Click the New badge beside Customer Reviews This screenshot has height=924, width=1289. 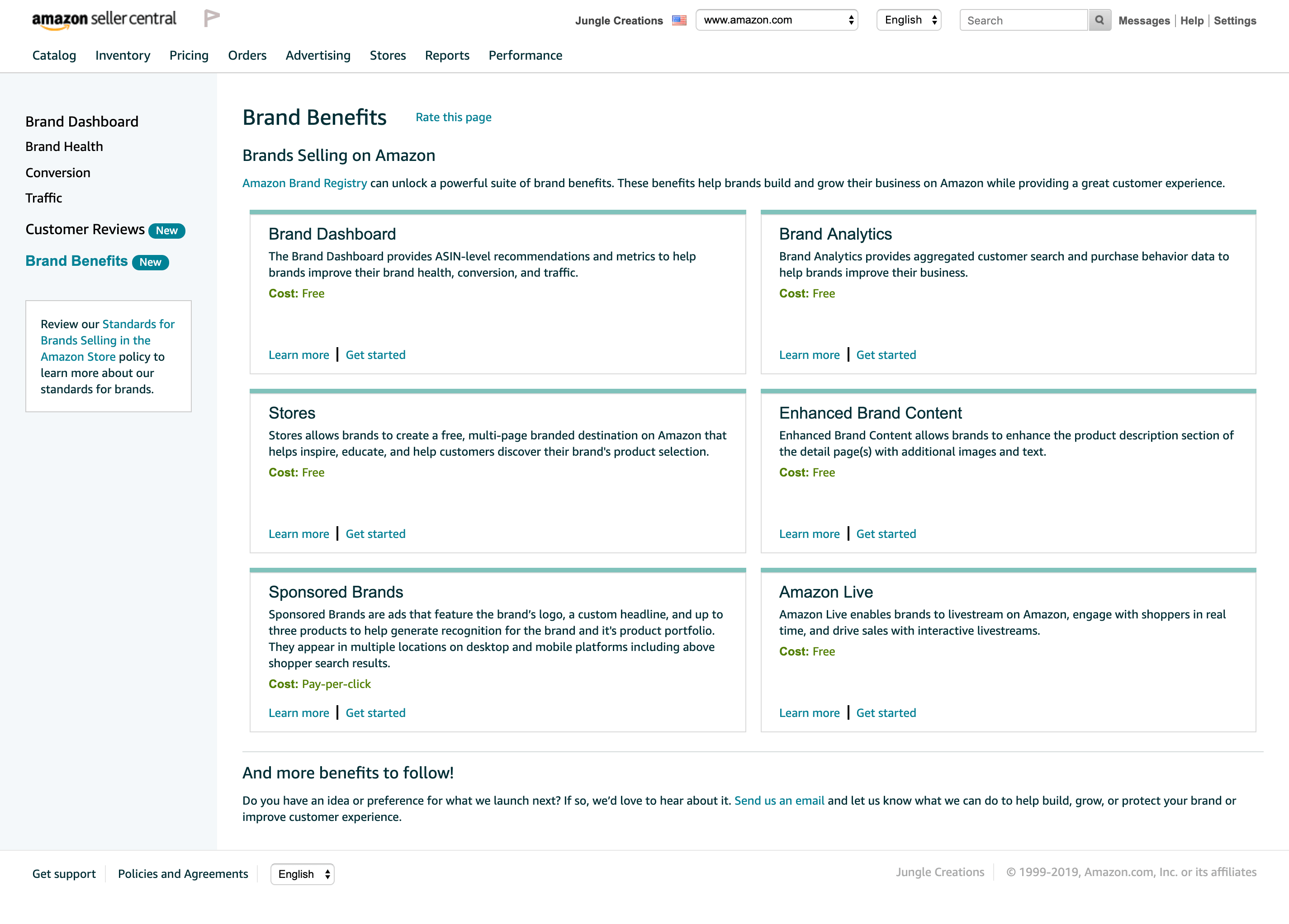coord(166,231)
